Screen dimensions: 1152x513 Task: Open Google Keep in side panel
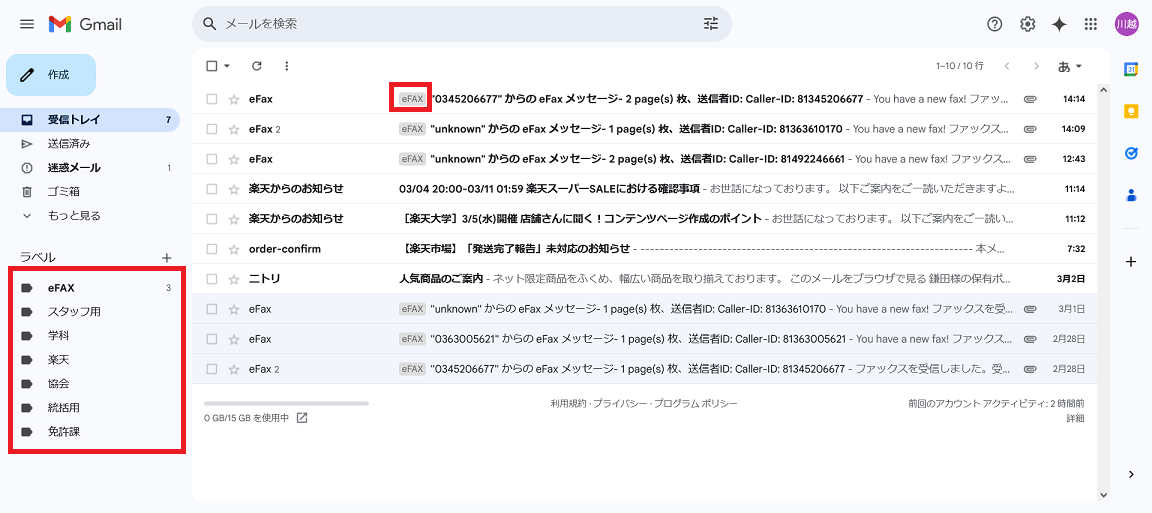[x=1131, y=111]
